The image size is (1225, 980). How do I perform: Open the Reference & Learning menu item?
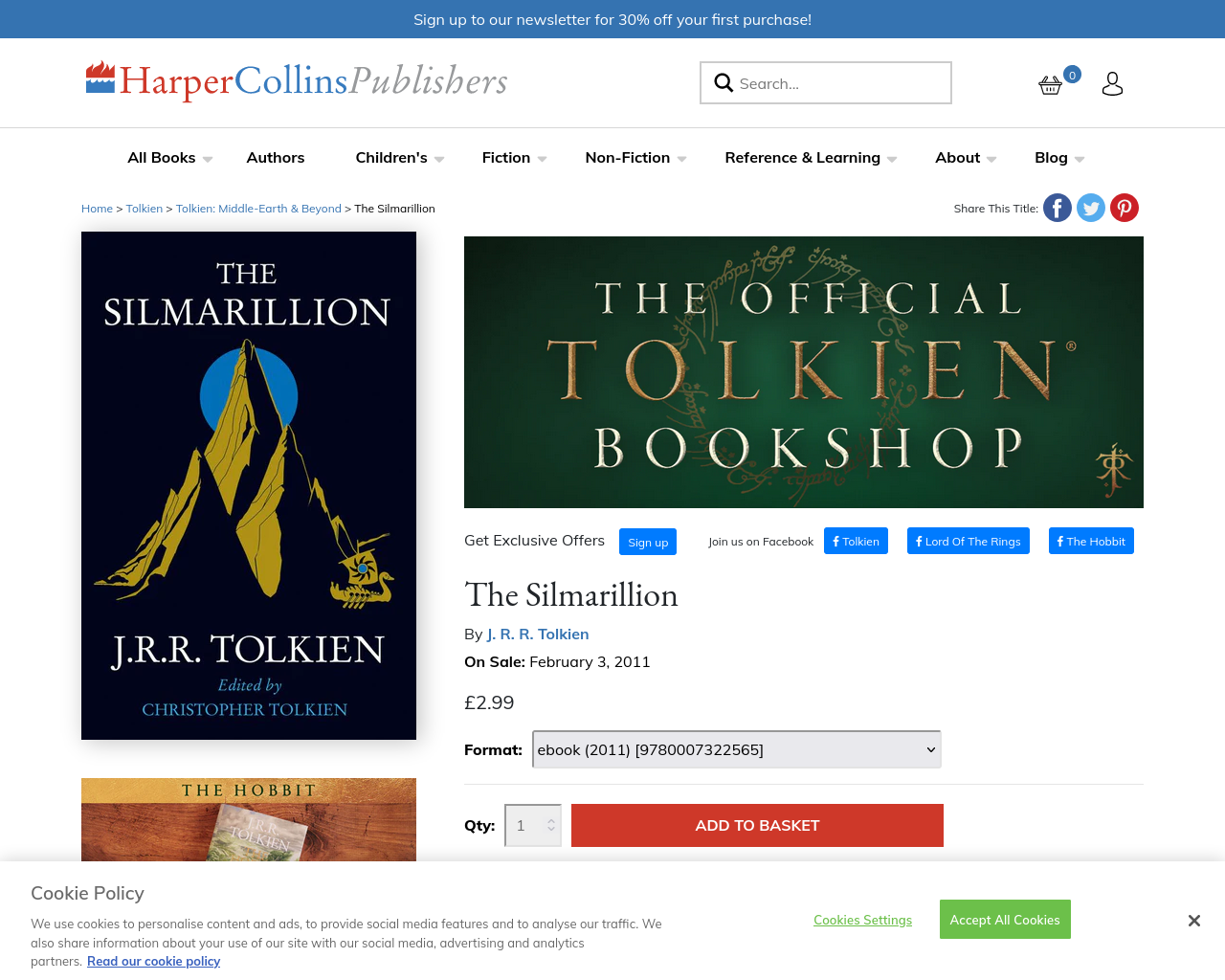coord(803,158)
